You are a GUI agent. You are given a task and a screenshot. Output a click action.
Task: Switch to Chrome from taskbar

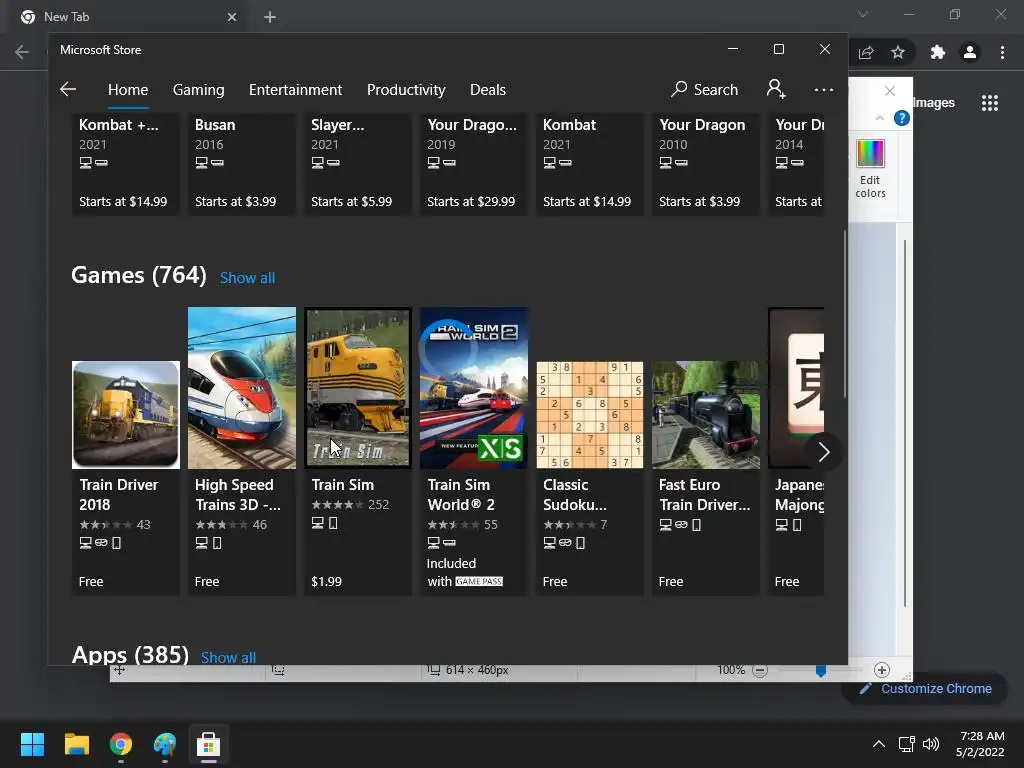121,744
